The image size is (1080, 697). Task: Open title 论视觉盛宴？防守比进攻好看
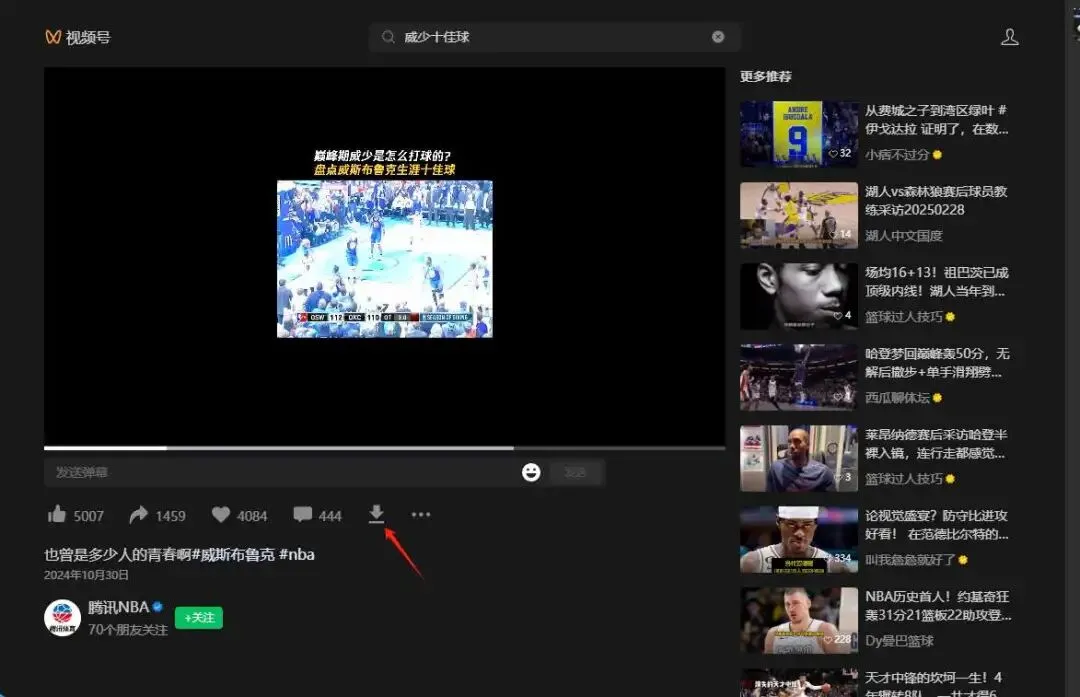point(937,525)
